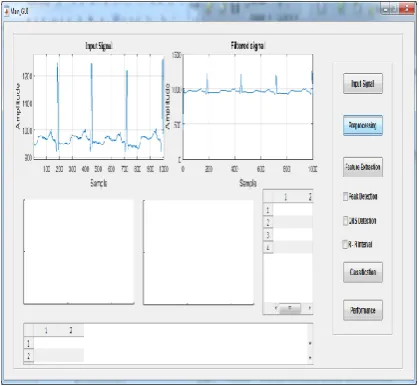
Task: Click the right scroll arrow of four-row table
Action: (310, 308)
